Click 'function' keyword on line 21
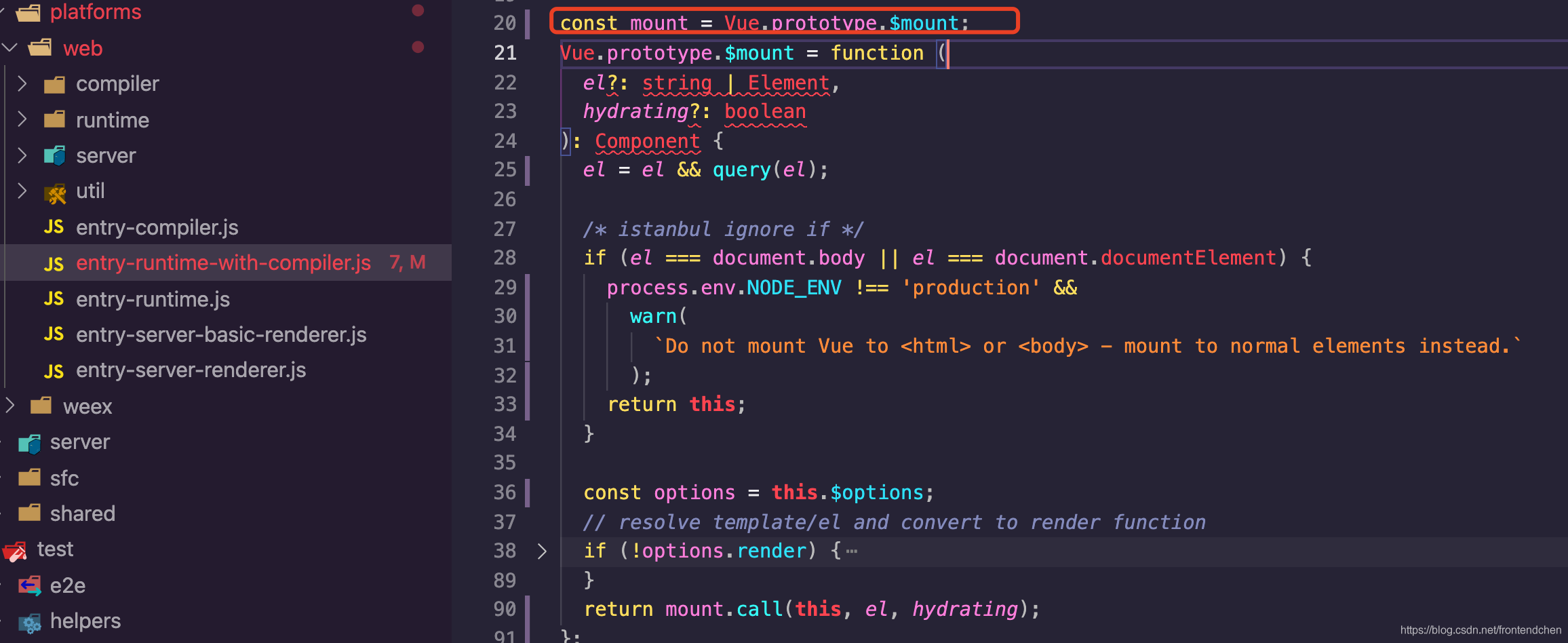This screenshot has width=1568, height=643. pos(877,53)
